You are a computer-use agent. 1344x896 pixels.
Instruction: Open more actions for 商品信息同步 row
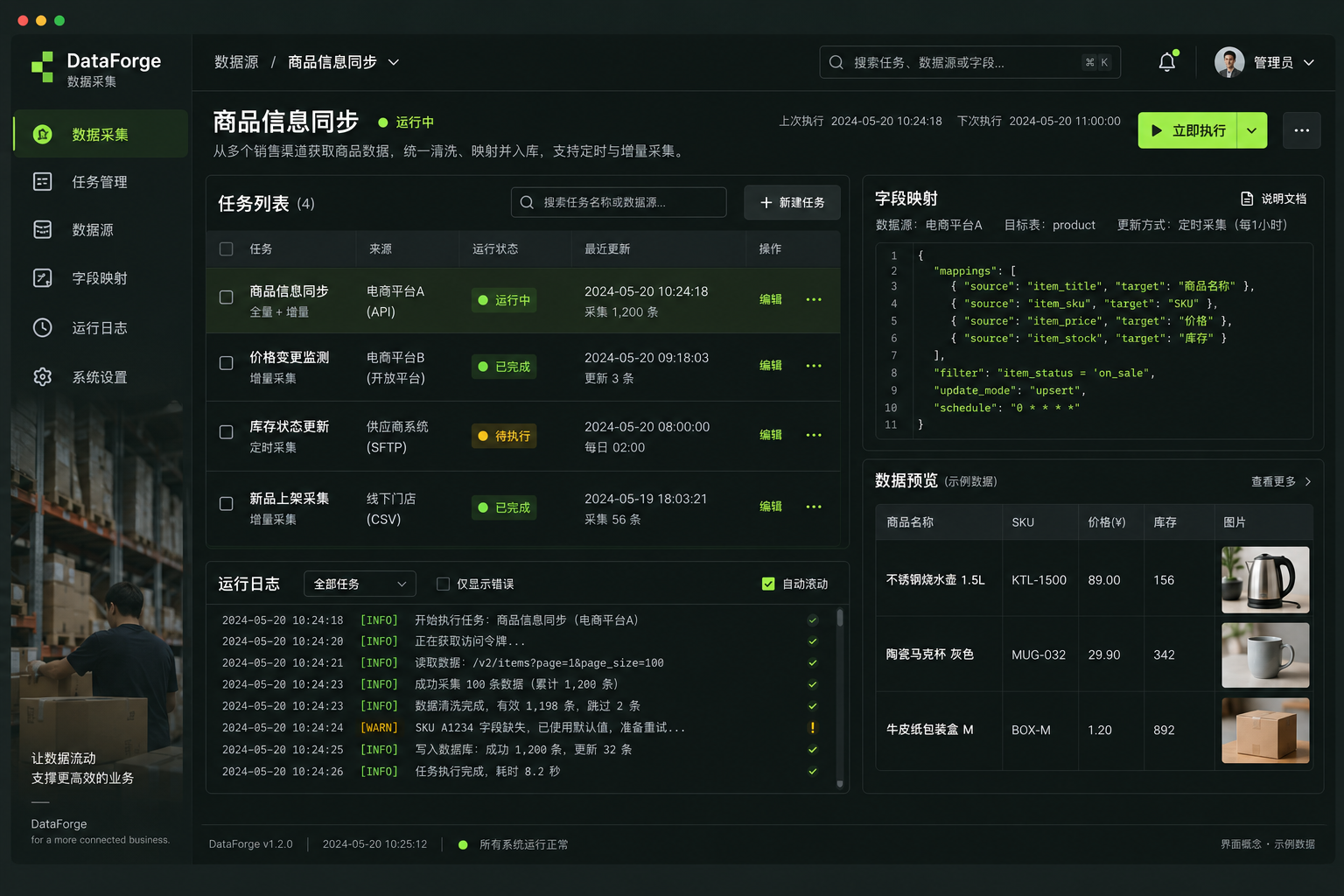[x=814, y=299]
